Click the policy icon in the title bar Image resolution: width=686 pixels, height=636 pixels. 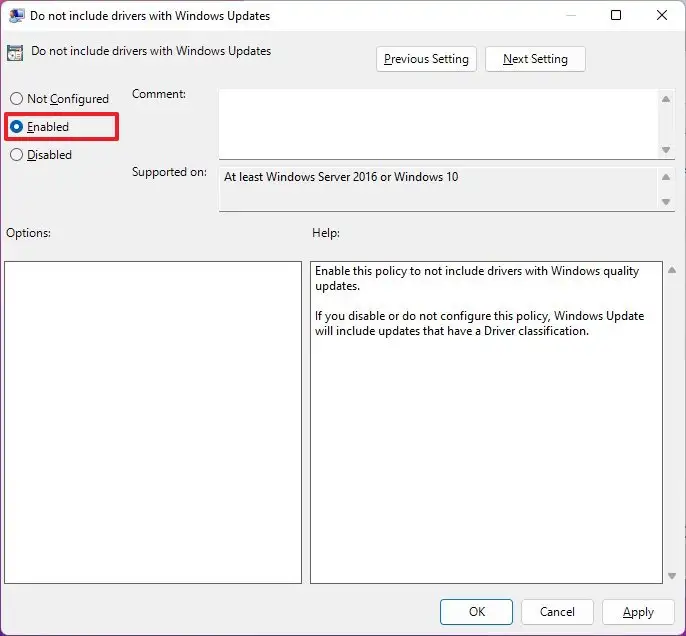(x=17, y=16)
